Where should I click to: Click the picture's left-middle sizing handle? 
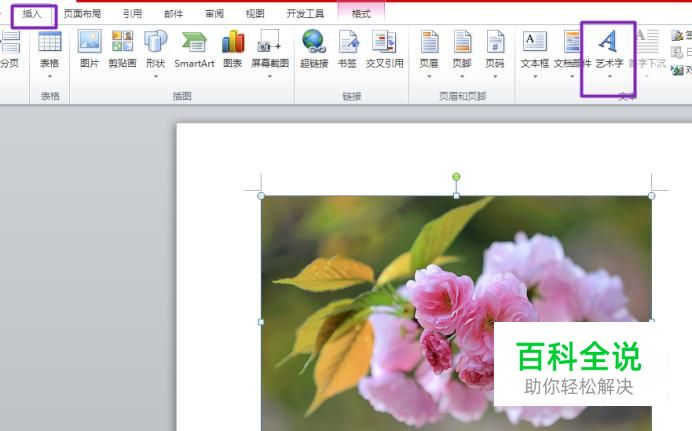tap(261, 322)
